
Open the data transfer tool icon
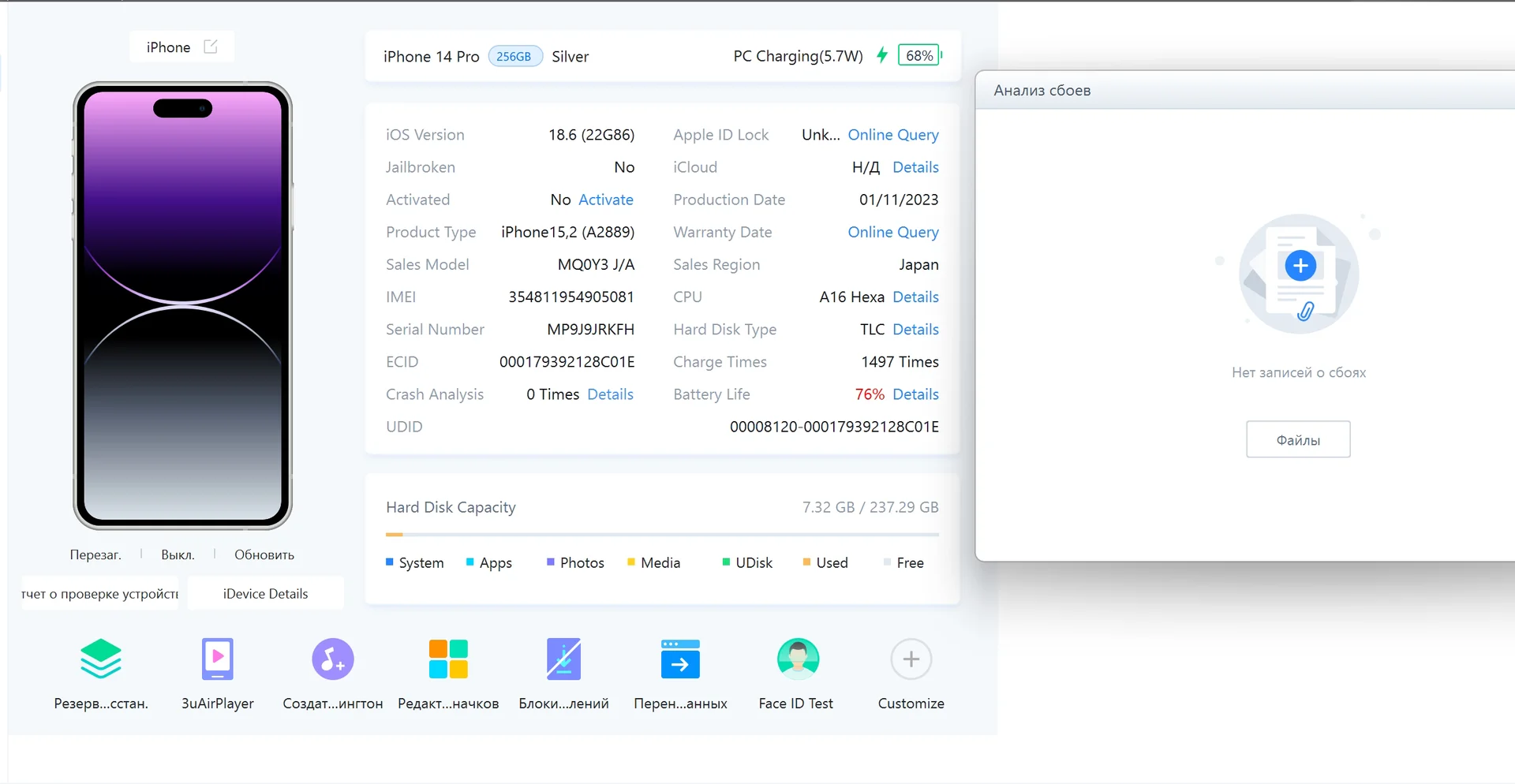coord(680,659)
